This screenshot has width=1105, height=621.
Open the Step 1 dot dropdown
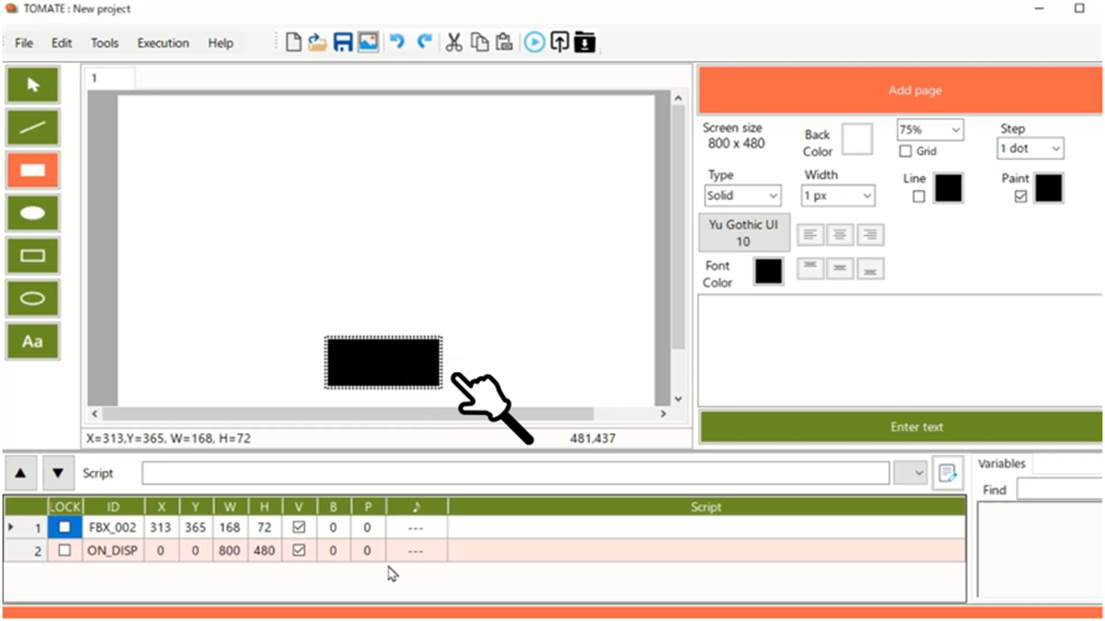click(x=1030, y=149)
